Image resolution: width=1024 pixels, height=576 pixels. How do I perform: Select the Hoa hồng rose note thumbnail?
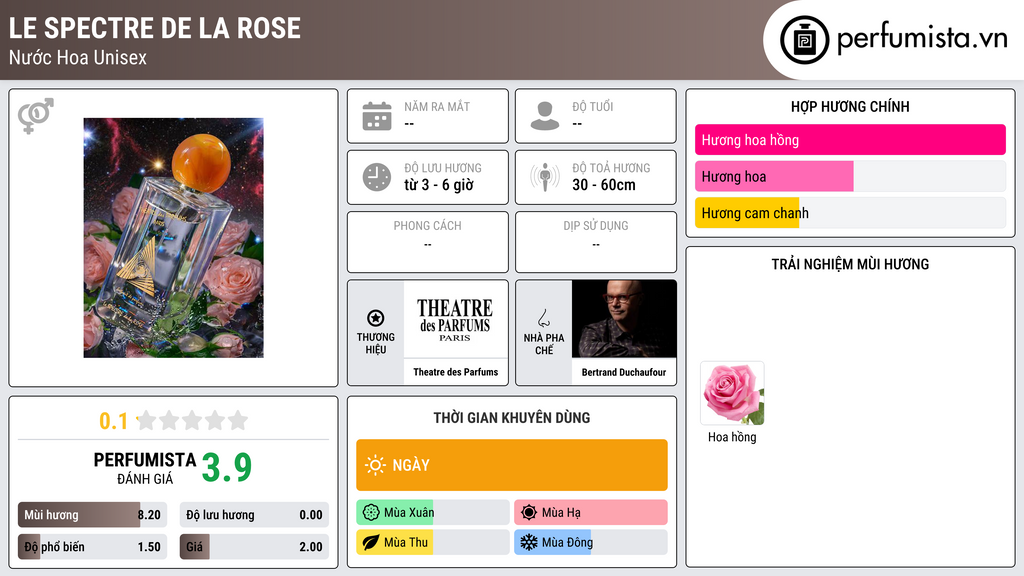coord(732,393)
